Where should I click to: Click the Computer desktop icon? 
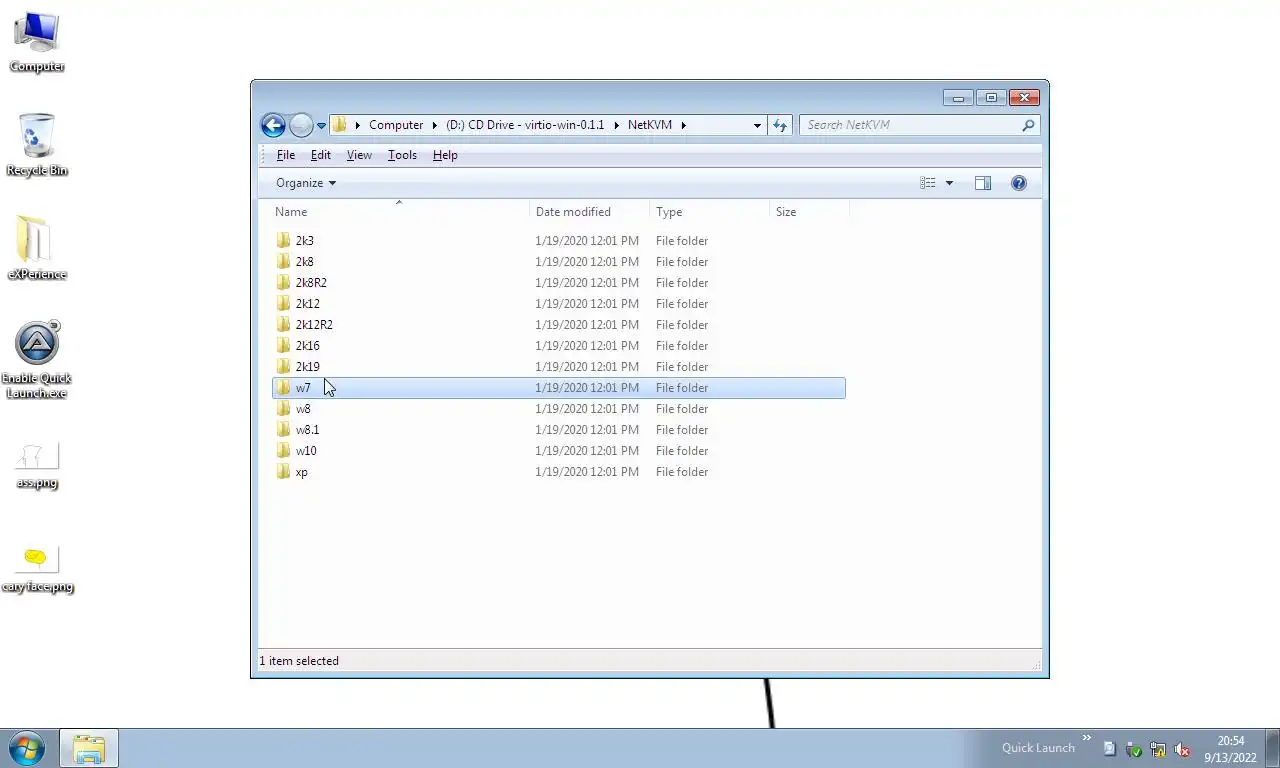(37, 42)
